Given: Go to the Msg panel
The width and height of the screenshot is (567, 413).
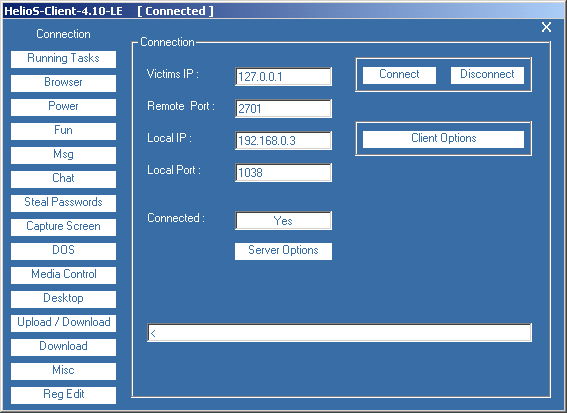Looking at the screenshot, I should [x=63, y=155].
